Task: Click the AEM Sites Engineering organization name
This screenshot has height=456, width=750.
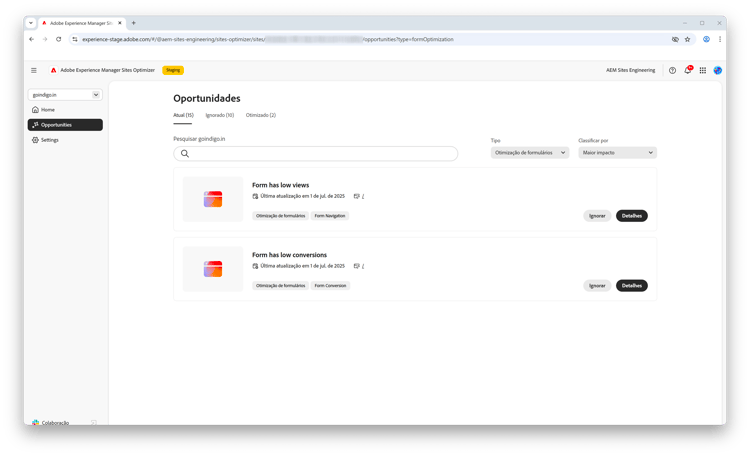Action: 630,70
